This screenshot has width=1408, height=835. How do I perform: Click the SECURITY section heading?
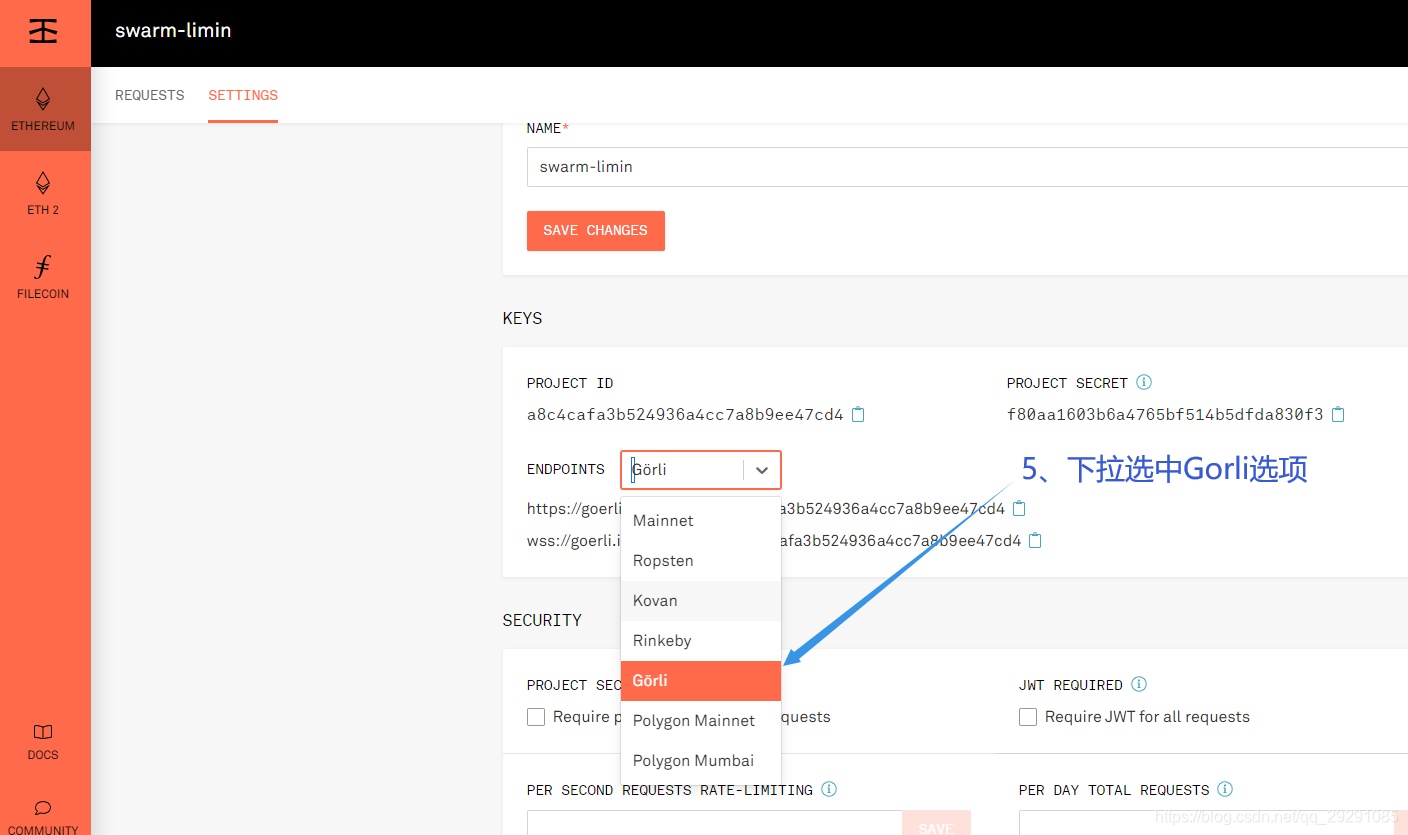point(542,620)
